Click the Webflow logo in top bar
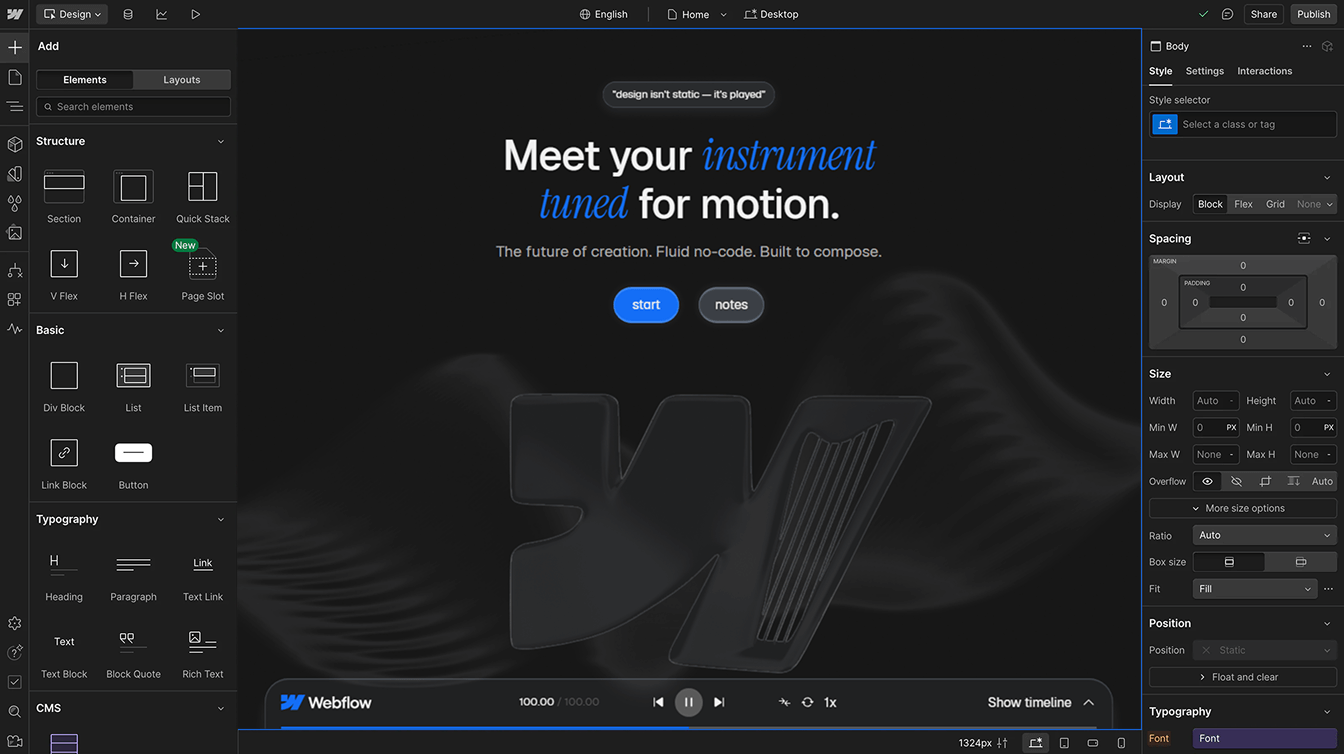The width and height of the screenshot is (1344, 754). [x=14, y=14]
